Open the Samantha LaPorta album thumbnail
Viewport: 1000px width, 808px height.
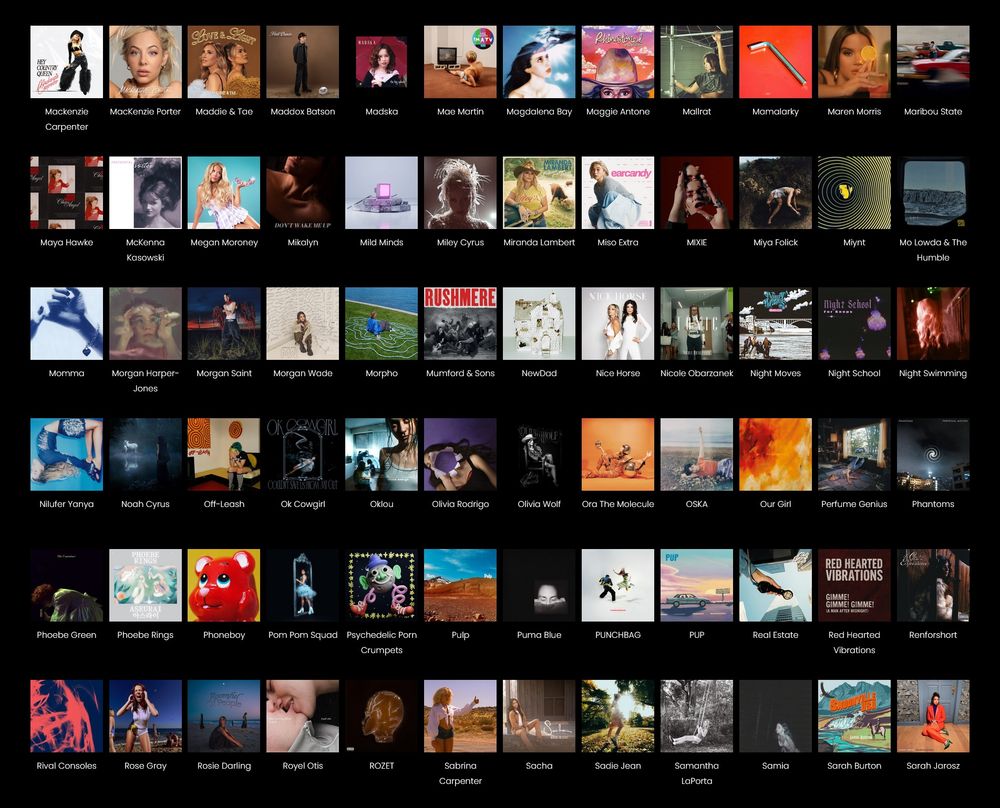pos(696,716)
